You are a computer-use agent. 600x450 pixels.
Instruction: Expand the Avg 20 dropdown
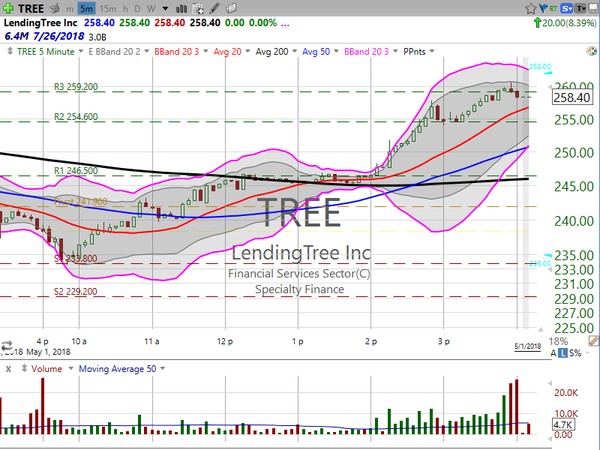(x=248, y=51)
